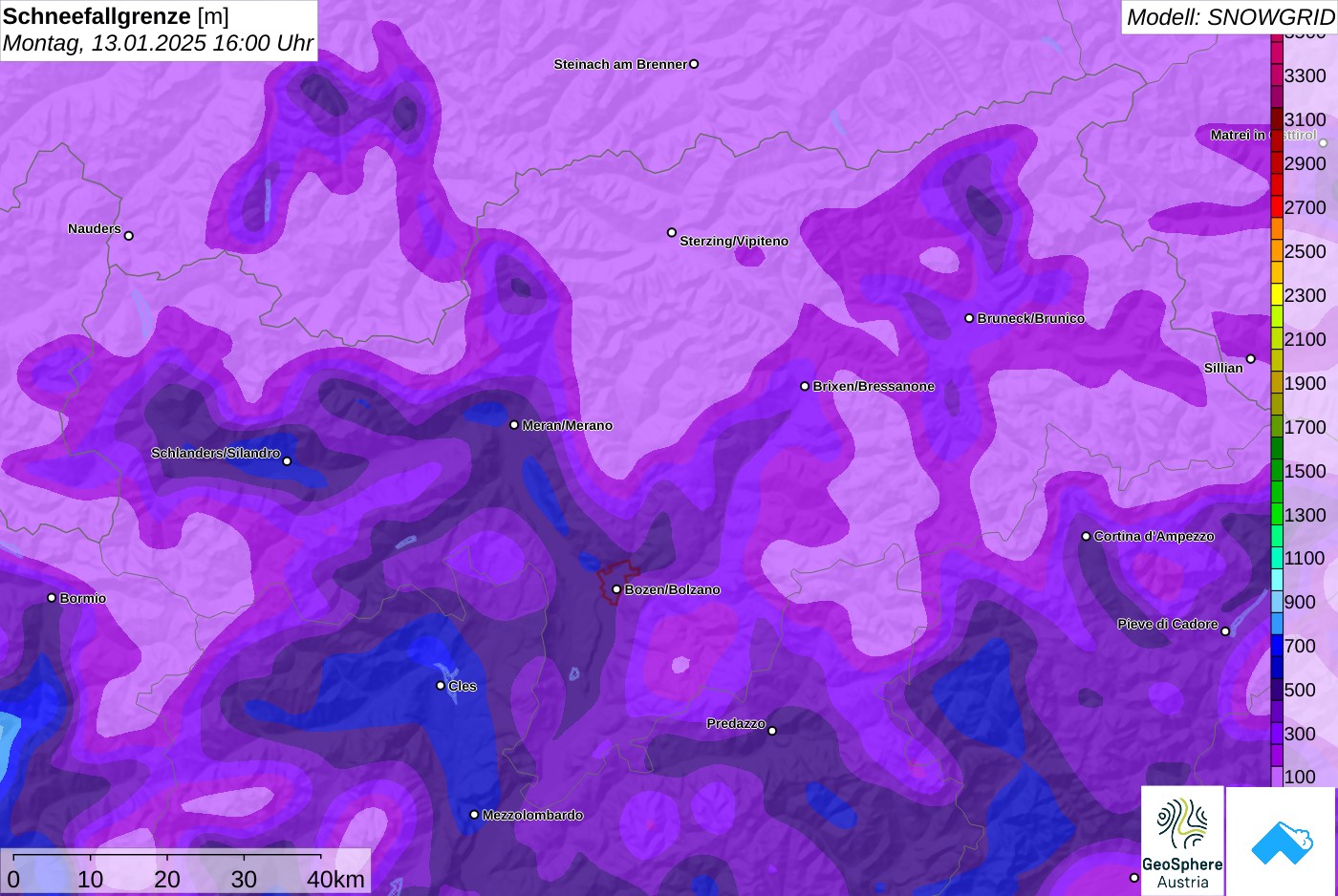Click the blue cloud arrow logo
The height and width of the screenshot is (896, 1338).
1282,842
